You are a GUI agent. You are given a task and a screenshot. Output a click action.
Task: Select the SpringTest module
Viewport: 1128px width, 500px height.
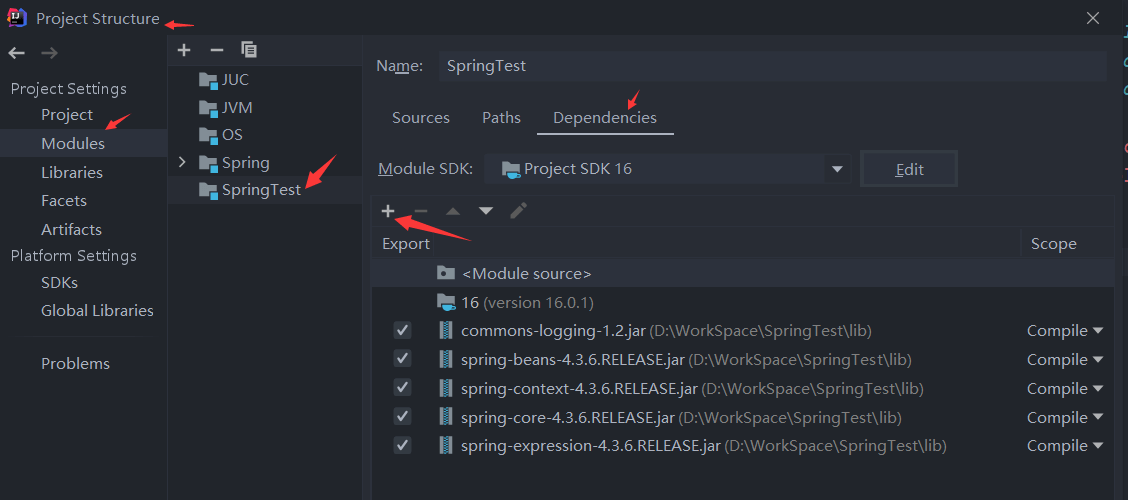pyautogui.click(x=262, y=191)
